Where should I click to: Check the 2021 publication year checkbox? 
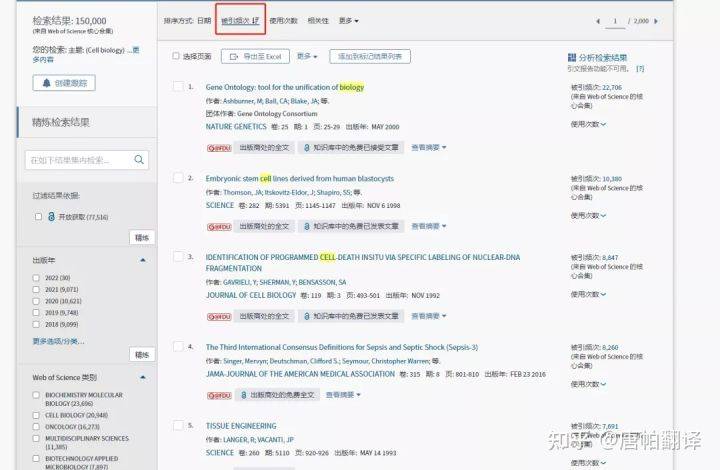coord(36,289)
